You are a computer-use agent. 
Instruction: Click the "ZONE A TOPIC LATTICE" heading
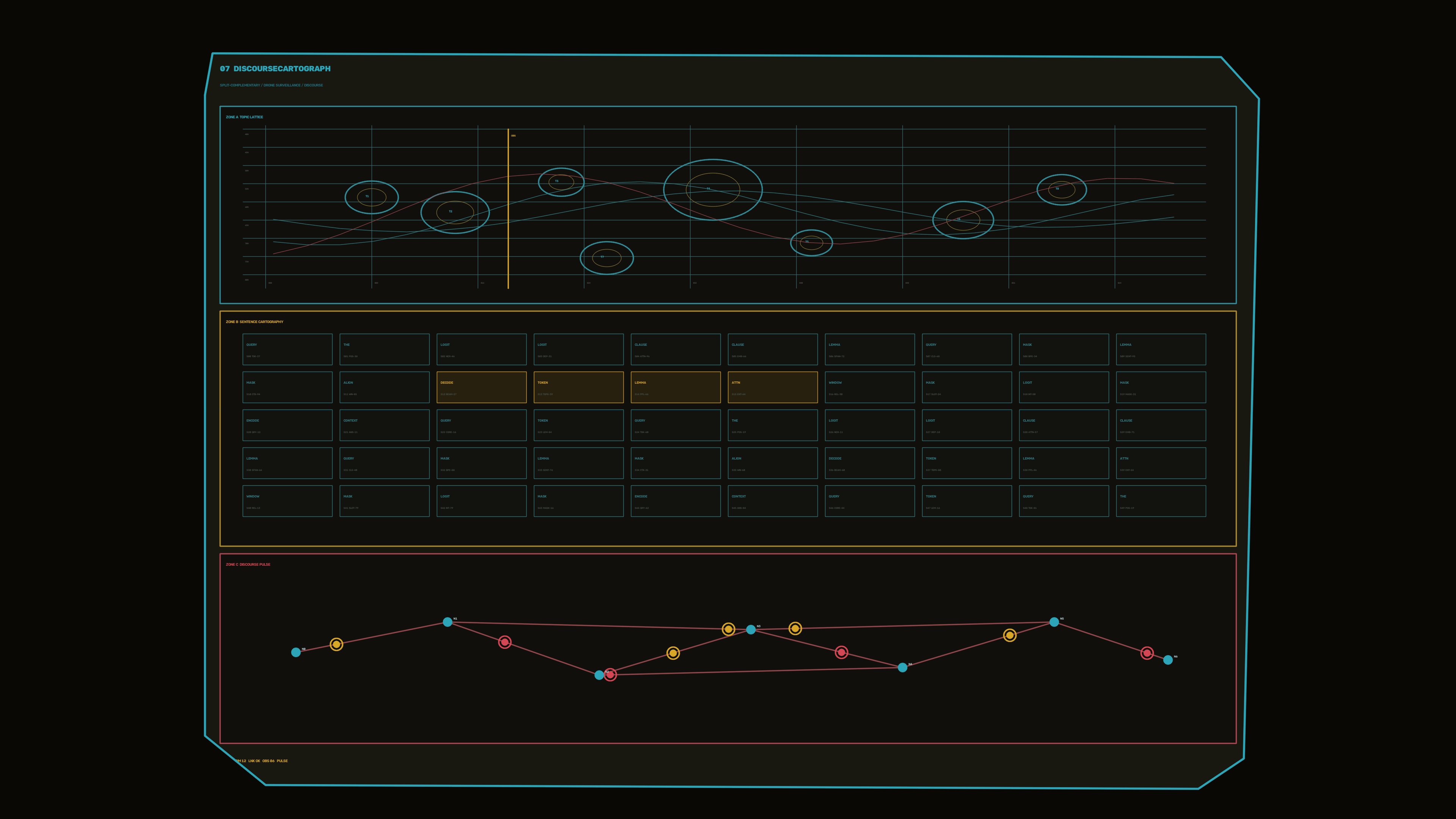(244, 117)
